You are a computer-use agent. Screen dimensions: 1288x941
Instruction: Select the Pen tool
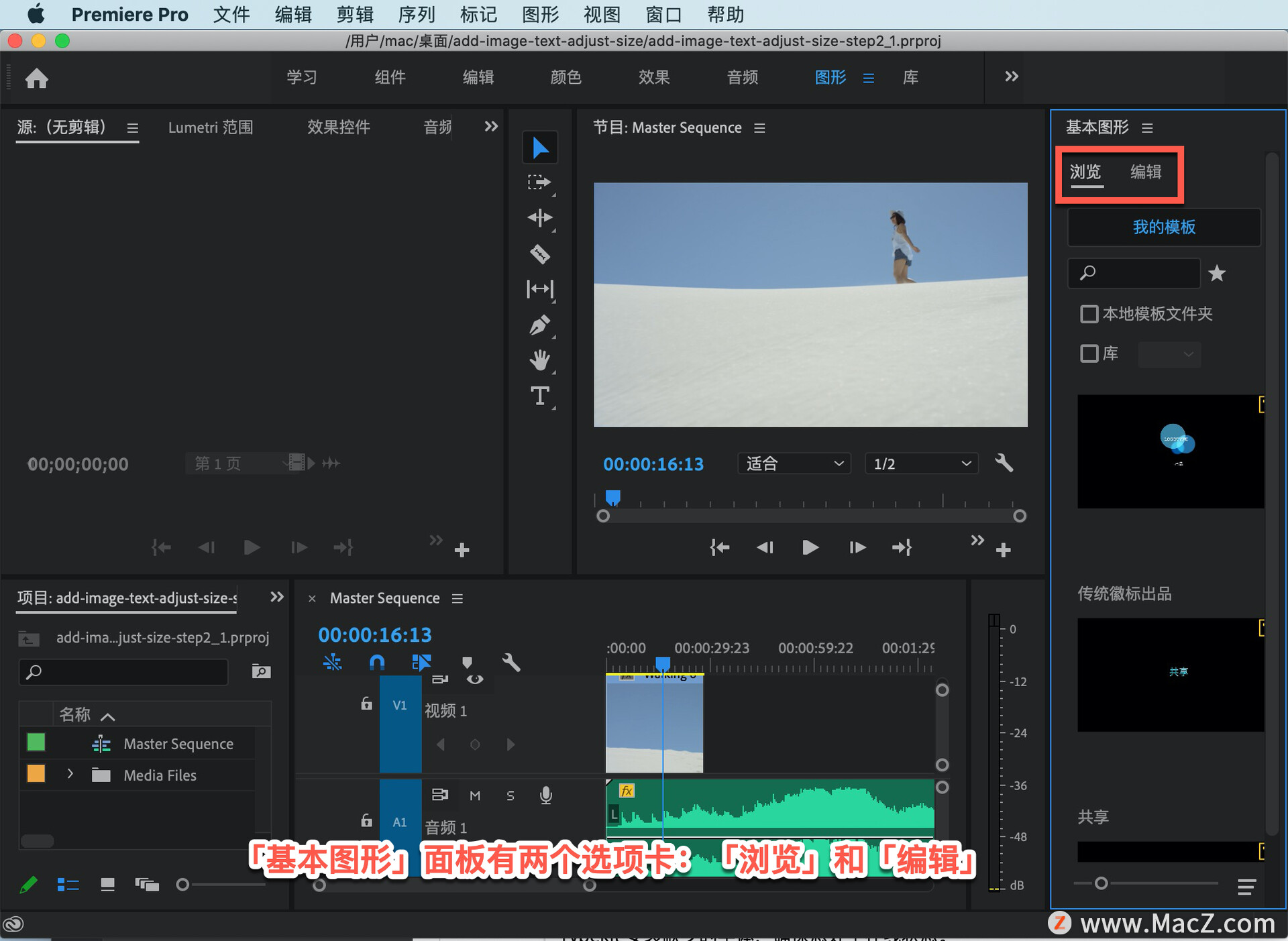pyautogui.click(x=540, y=325)
